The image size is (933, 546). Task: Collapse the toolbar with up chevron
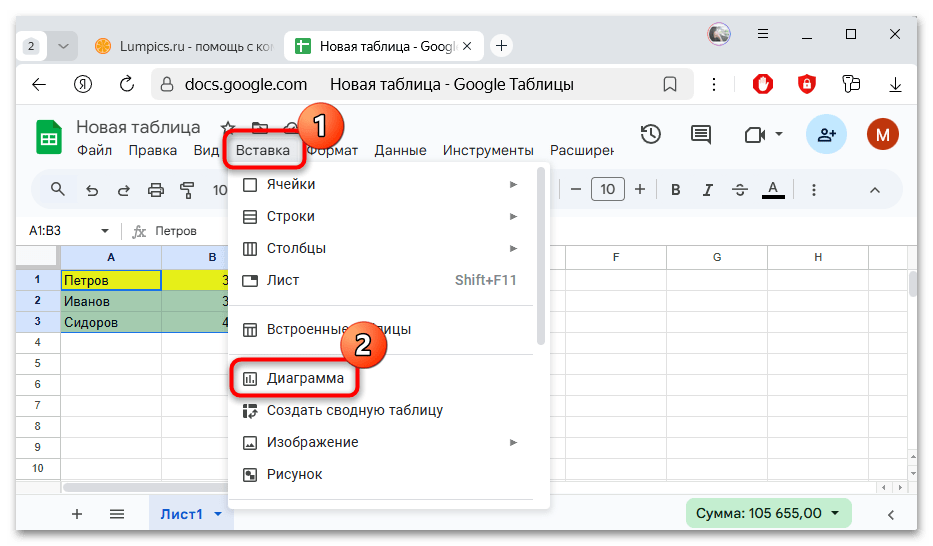pos(874,190)
